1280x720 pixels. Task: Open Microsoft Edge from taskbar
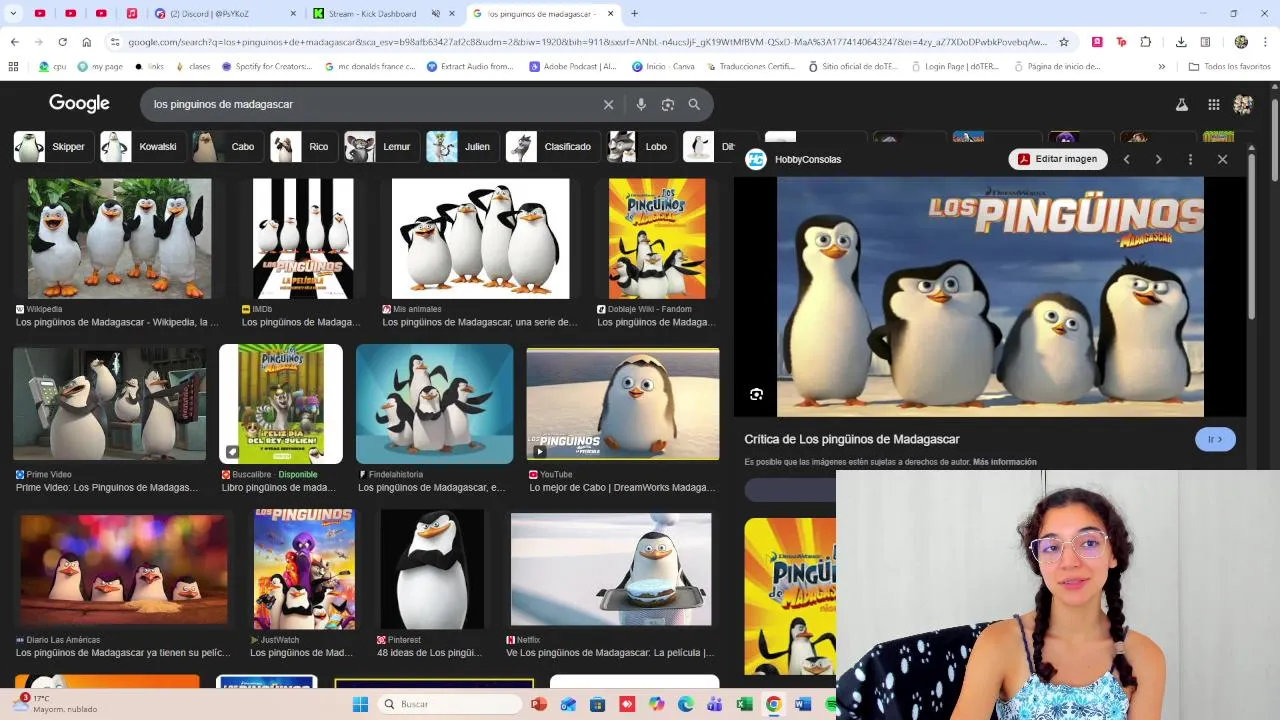686,704
